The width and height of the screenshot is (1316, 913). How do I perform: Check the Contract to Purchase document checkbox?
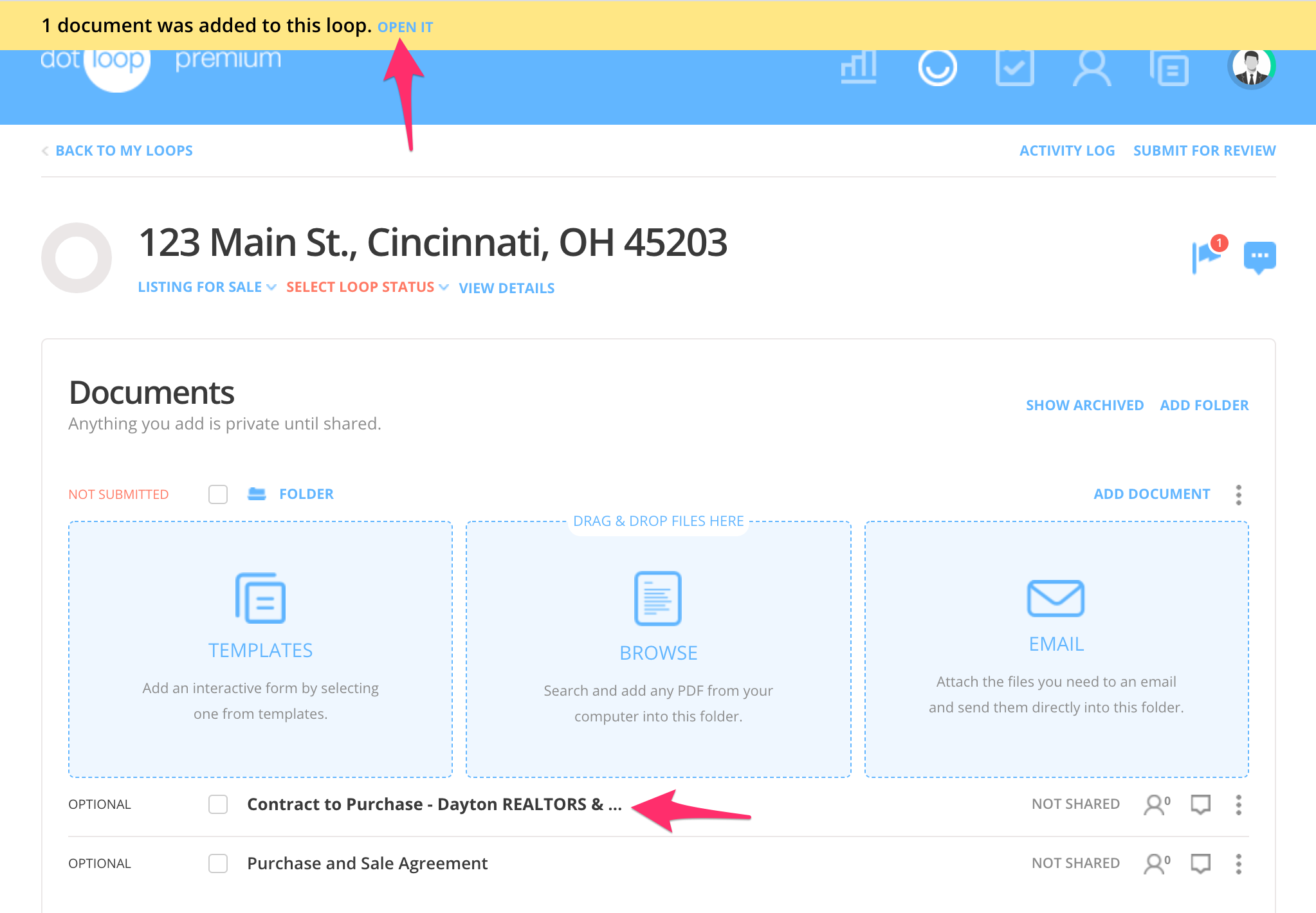(x=218, y=804)
